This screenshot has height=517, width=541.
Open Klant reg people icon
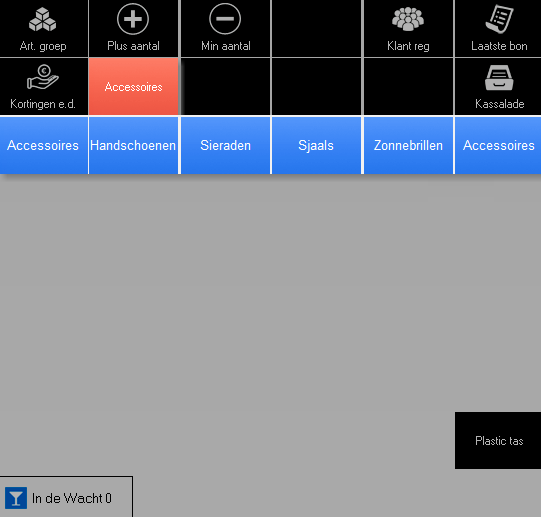[x=408, y=19]
